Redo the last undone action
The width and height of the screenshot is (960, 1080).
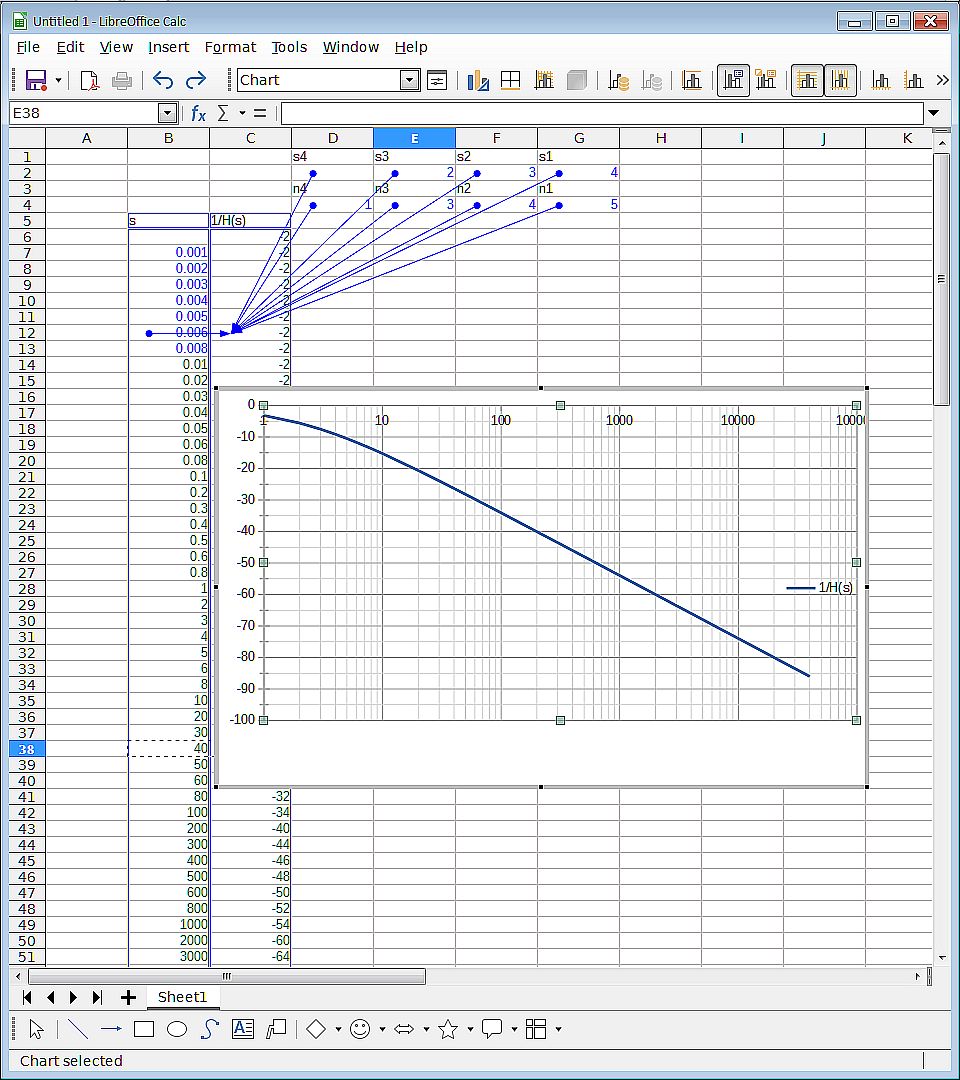pos(196,81)
